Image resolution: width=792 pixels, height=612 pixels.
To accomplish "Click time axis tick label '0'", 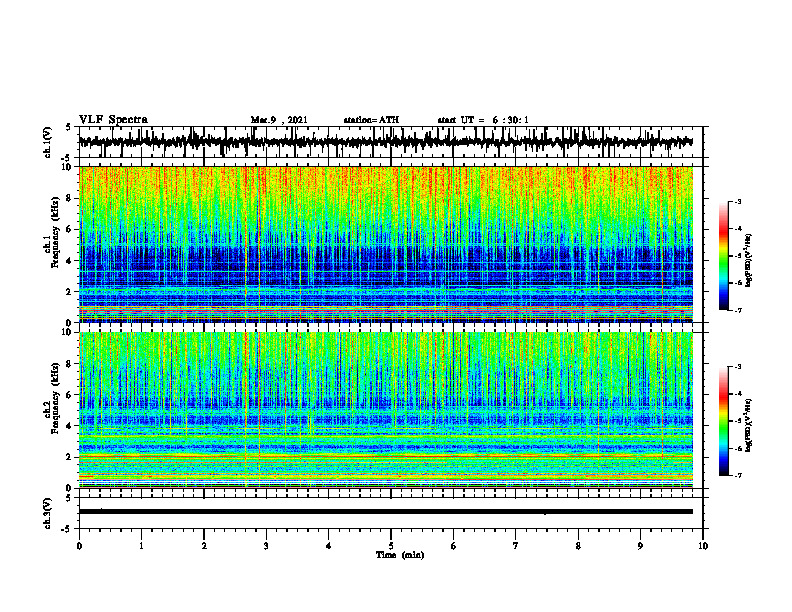I will pyautogui.click(x=79, y=546).
